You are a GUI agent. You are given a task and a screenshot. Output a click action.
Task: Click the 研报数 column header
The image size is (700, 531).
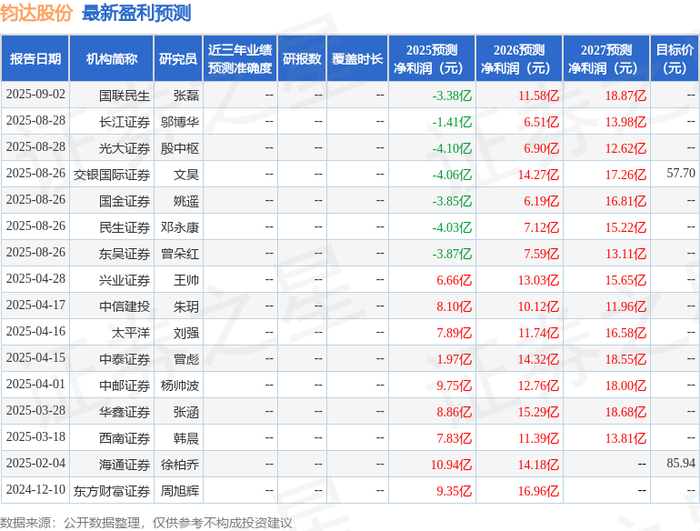coord(302,59)
